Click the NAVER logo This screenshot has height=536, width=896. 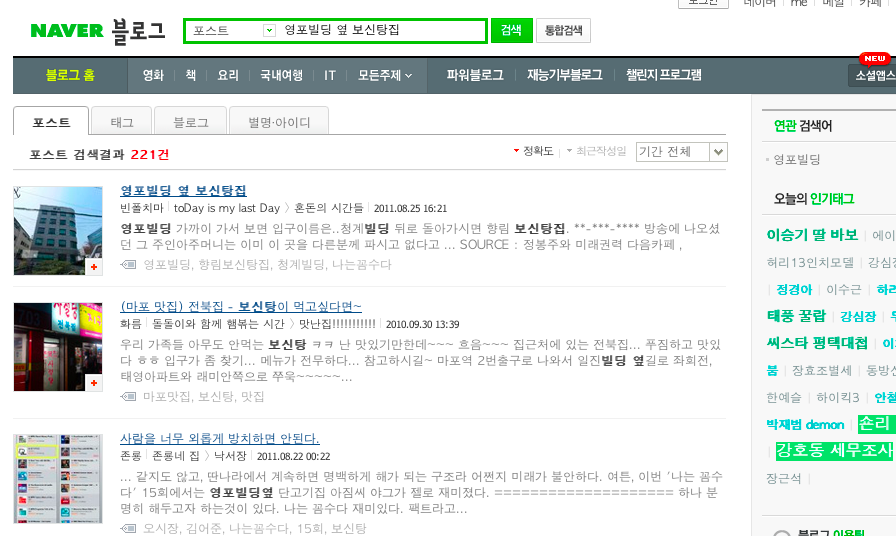pos(67,30)
